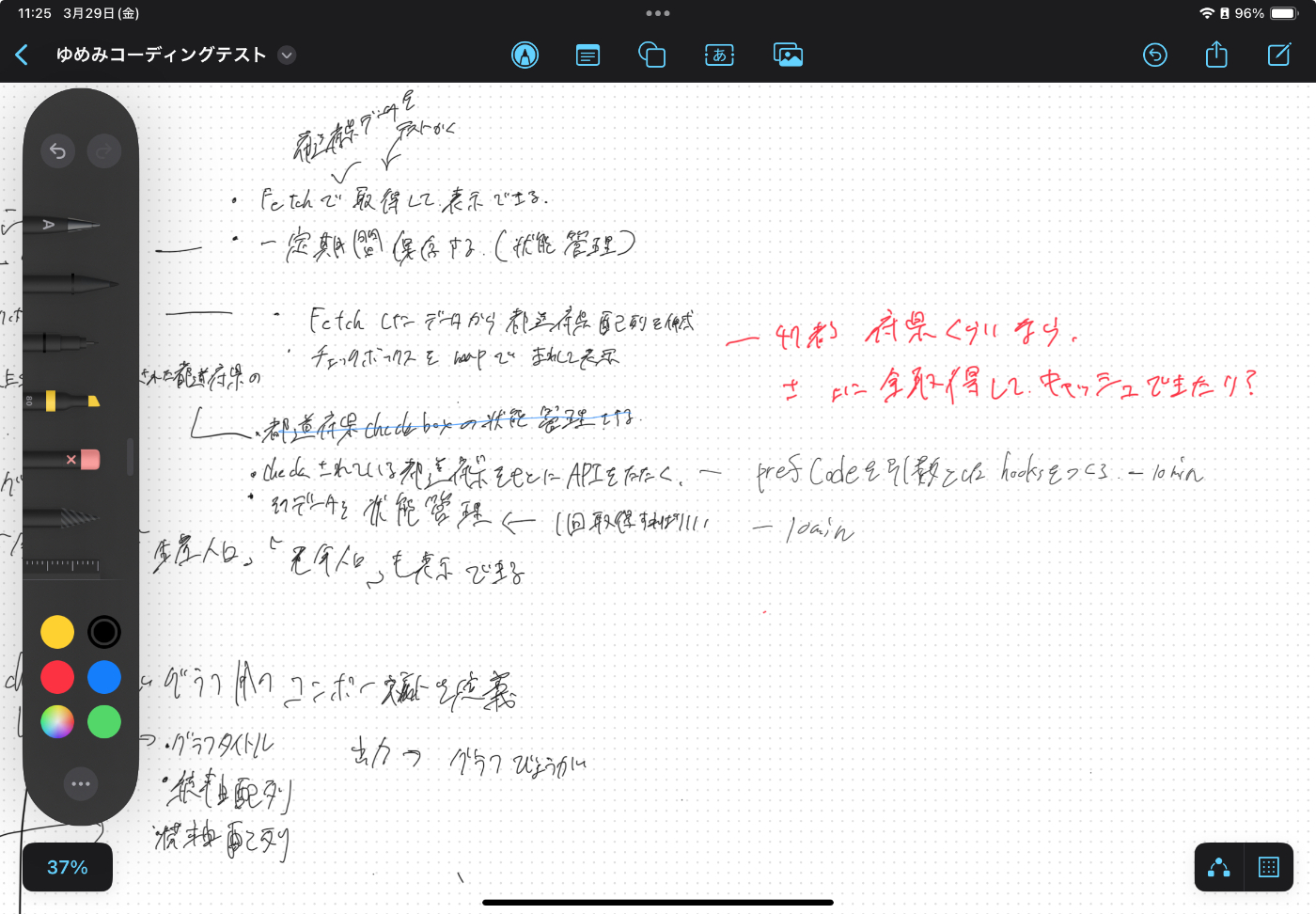Undo last stroke in drawing palette
This screenshot has height=914, width=1316.
[57, 150]
